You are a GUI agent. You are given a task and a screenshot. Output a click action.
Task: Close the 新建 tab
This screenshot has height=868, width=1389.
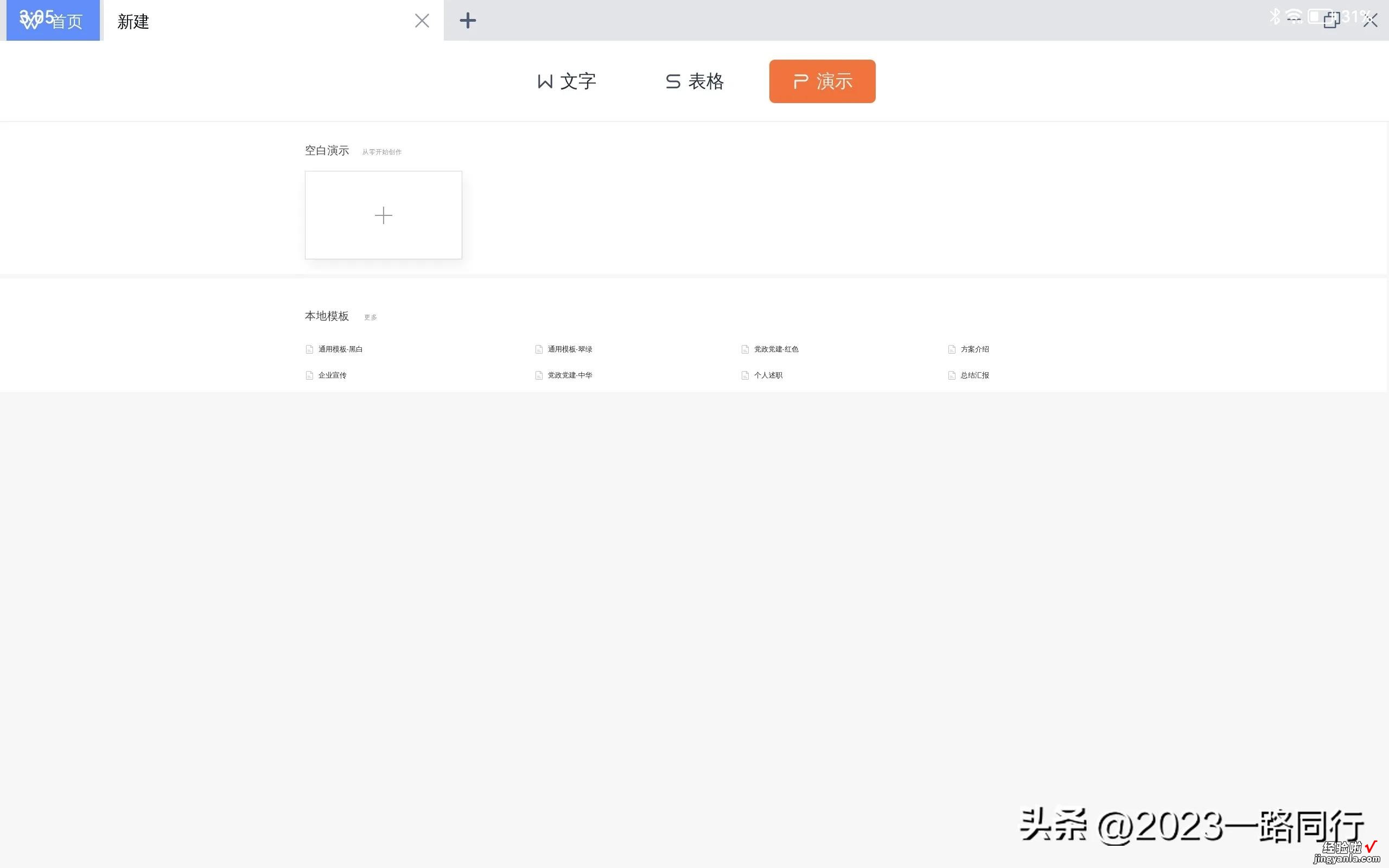point(422,21)
